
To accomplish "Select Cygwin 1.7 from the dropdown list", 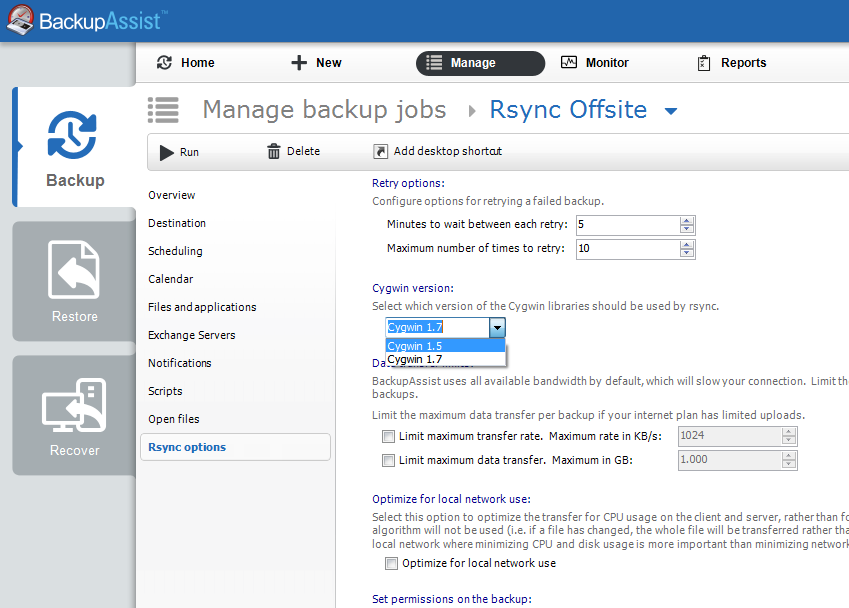I will 445,359.
